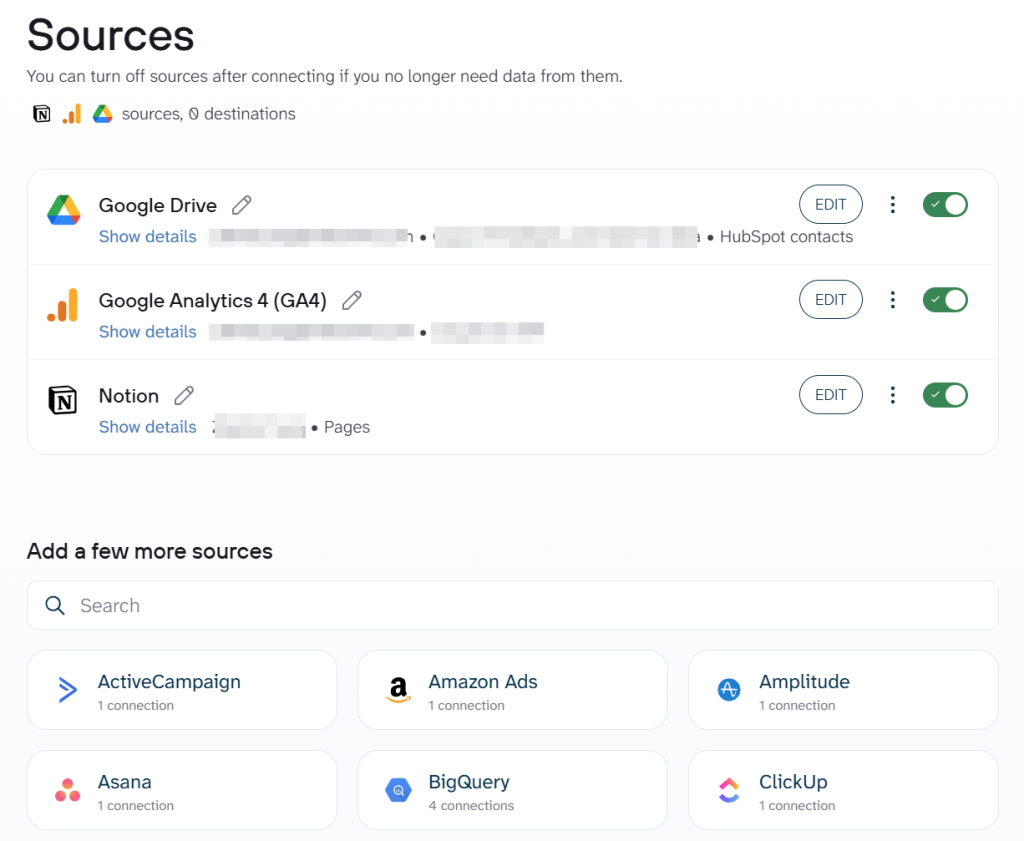This screenshot has width=1024, height=841.
Task: Click the Asana icon
Action: [67, 790]
